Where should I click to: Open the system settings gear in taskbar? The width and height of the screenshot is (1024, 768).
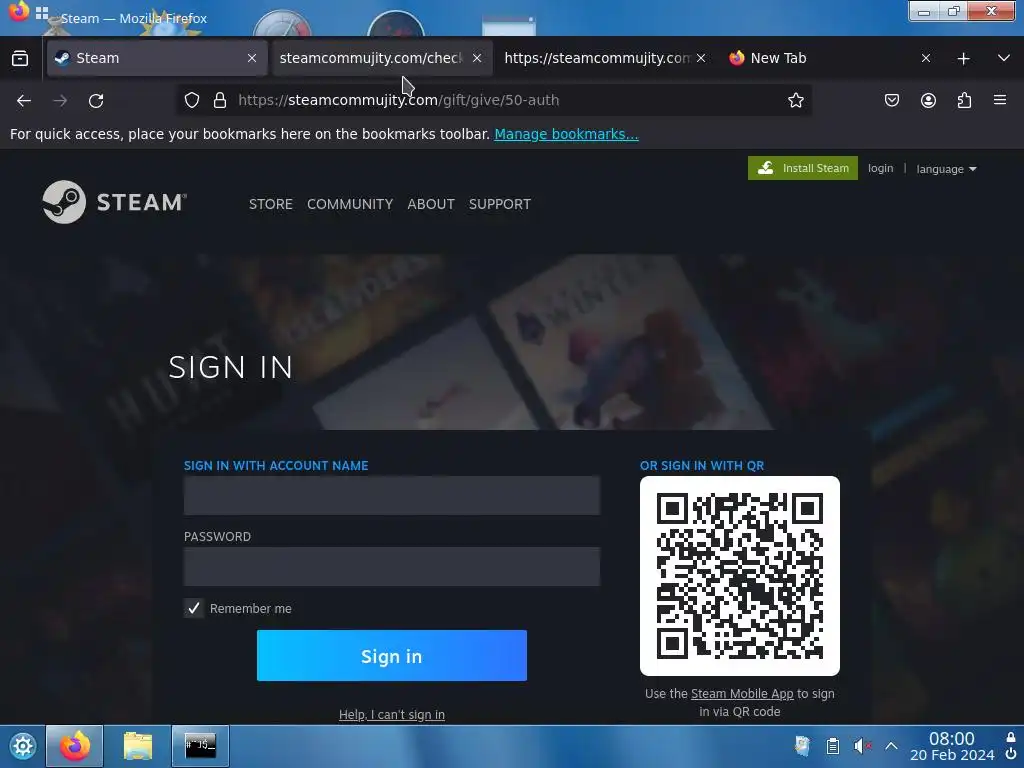[x=22, y=746]
